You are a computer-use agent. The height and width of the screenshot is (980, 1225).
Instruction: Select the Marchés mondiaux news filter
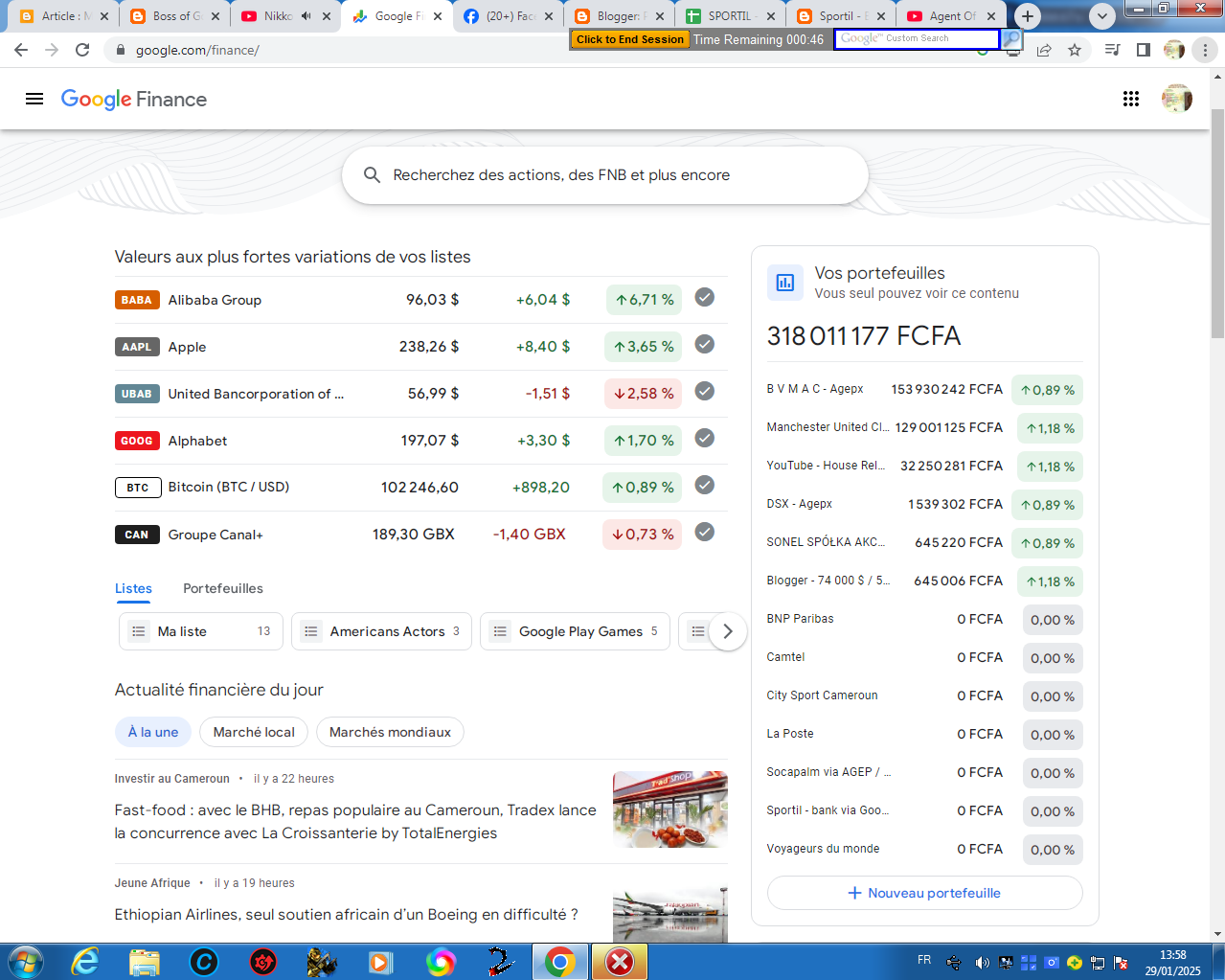(390, 732)
